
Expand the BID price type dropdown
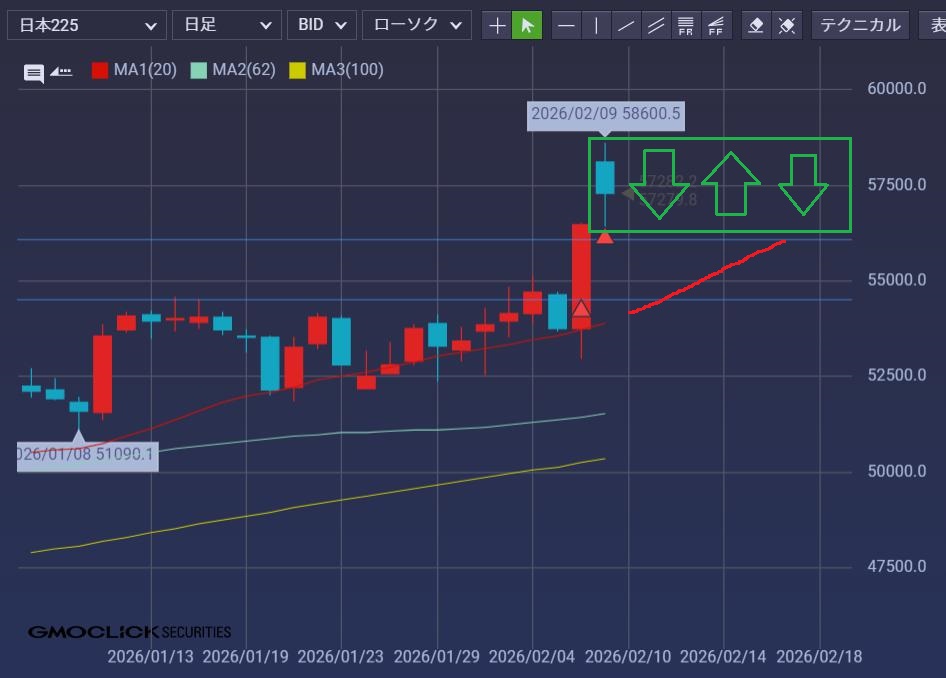point(321,25)
